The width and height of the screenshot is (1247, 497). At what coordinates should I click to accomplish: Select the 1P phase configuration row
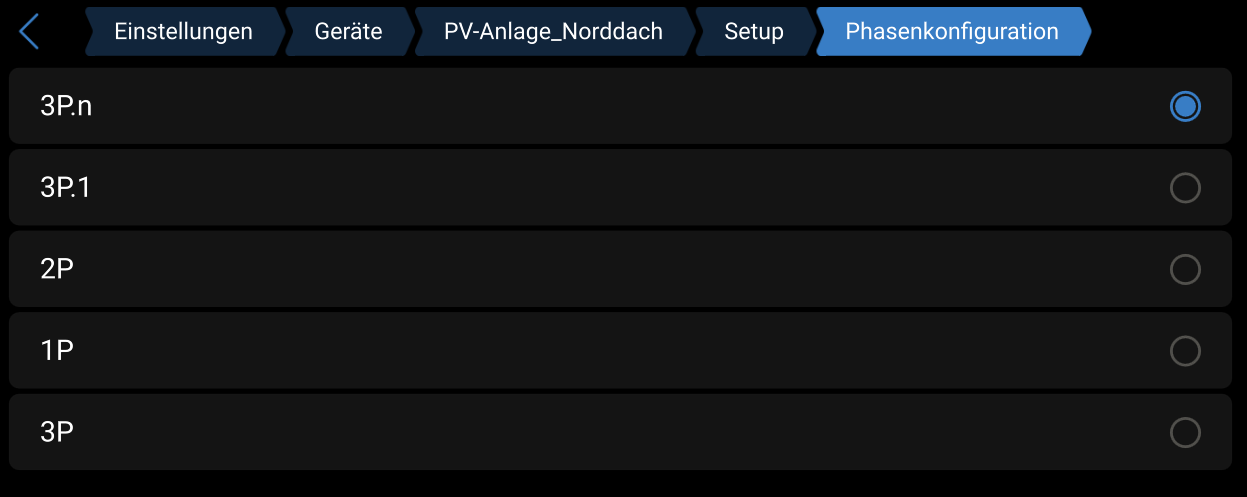point(620,351)
